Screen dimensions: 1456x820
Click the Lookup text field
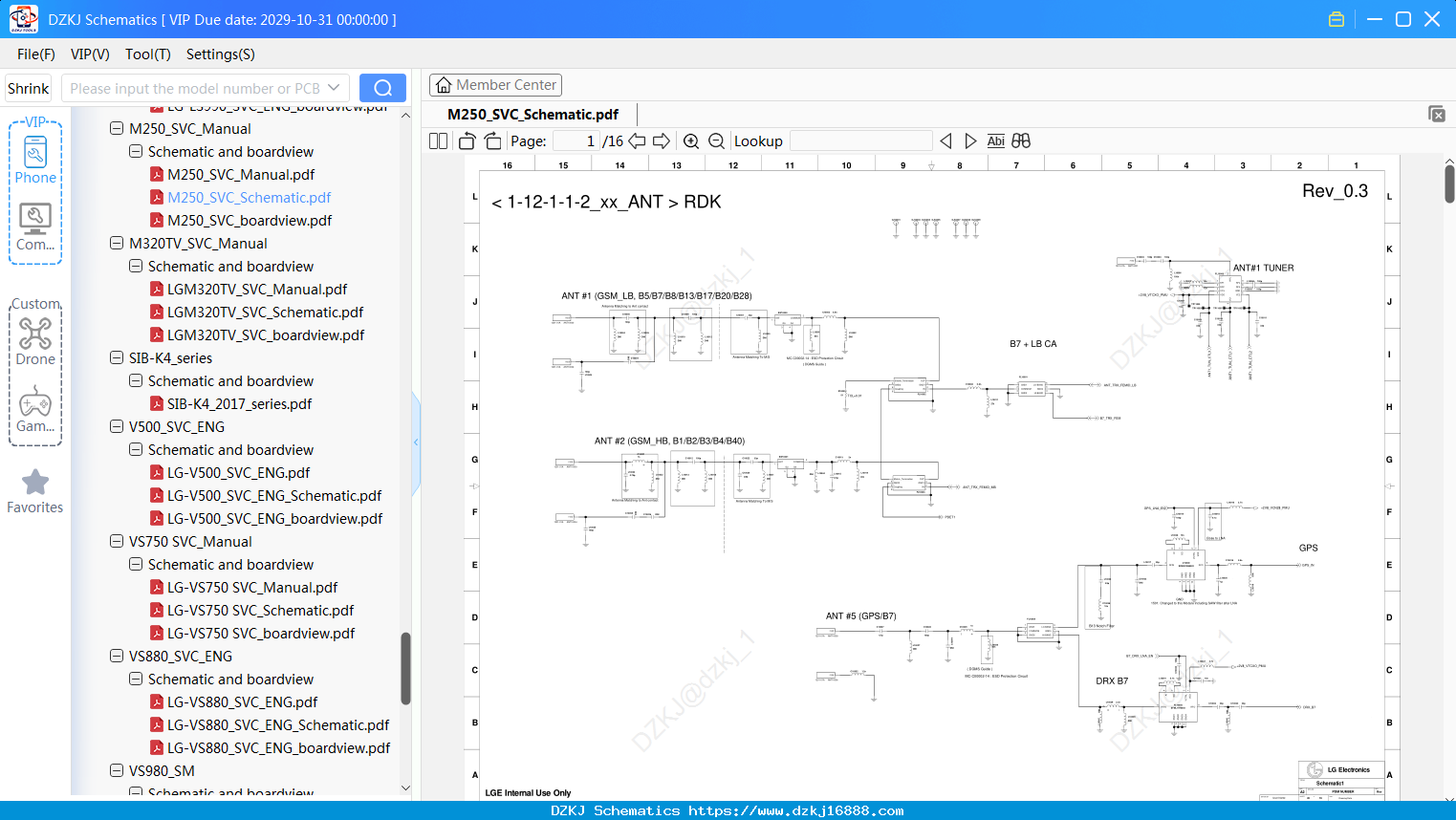point(861,140)
